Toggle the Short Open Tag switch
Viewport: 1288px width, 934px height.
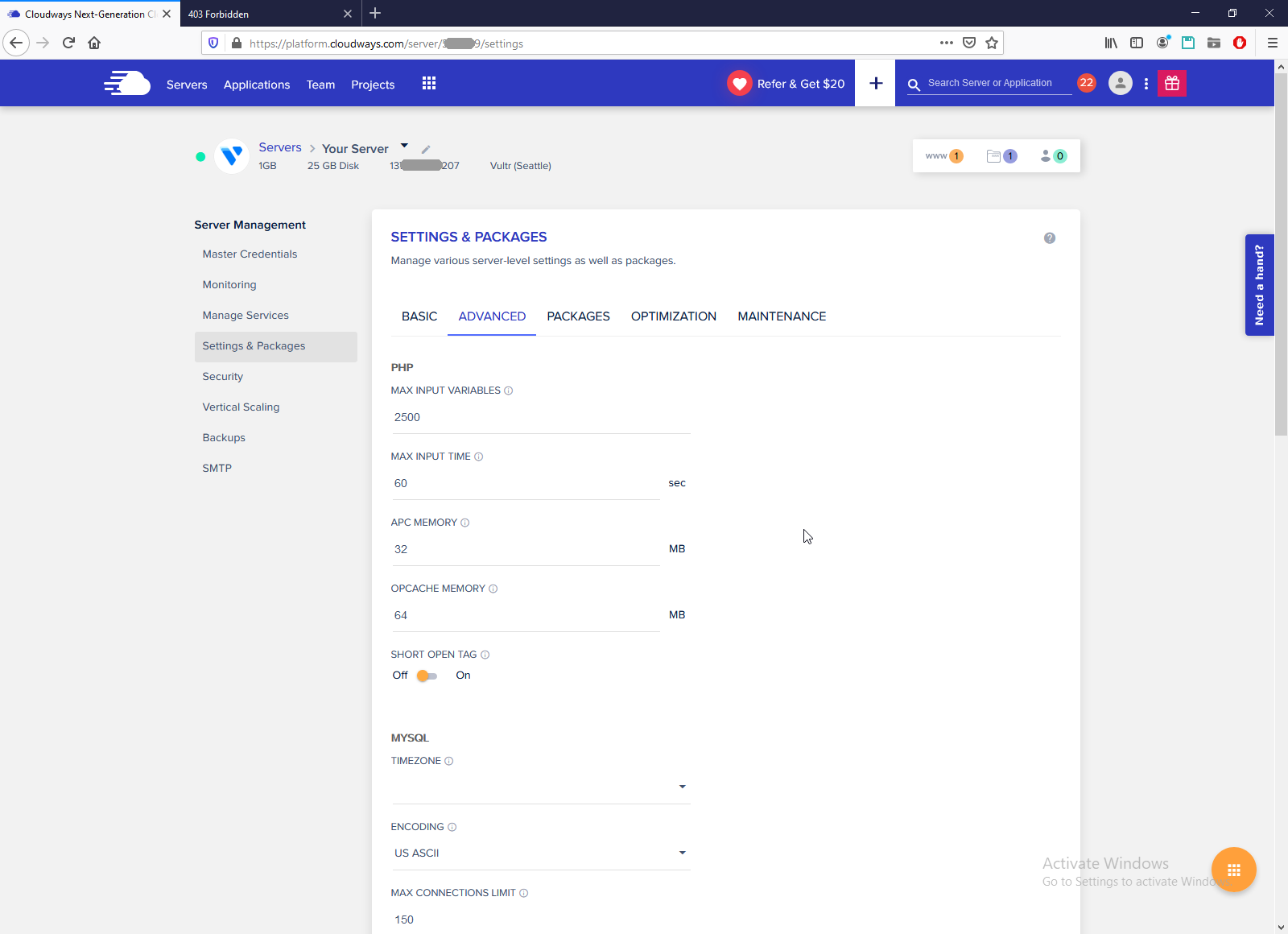coord(427,676)
